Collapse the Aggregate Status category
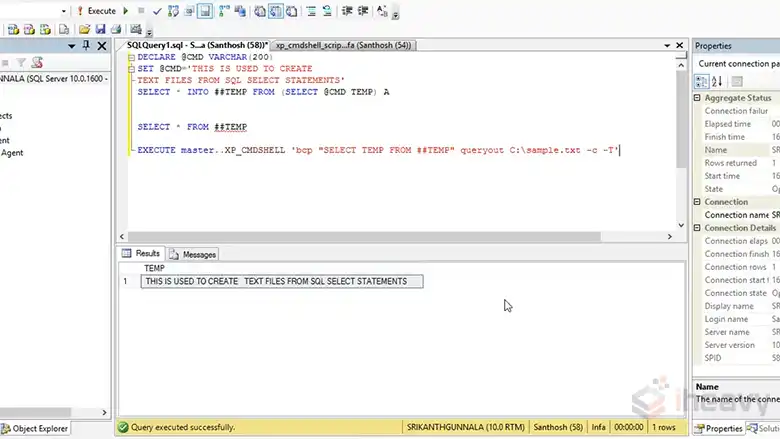This screenshot has height=439, width=780. 697,98
